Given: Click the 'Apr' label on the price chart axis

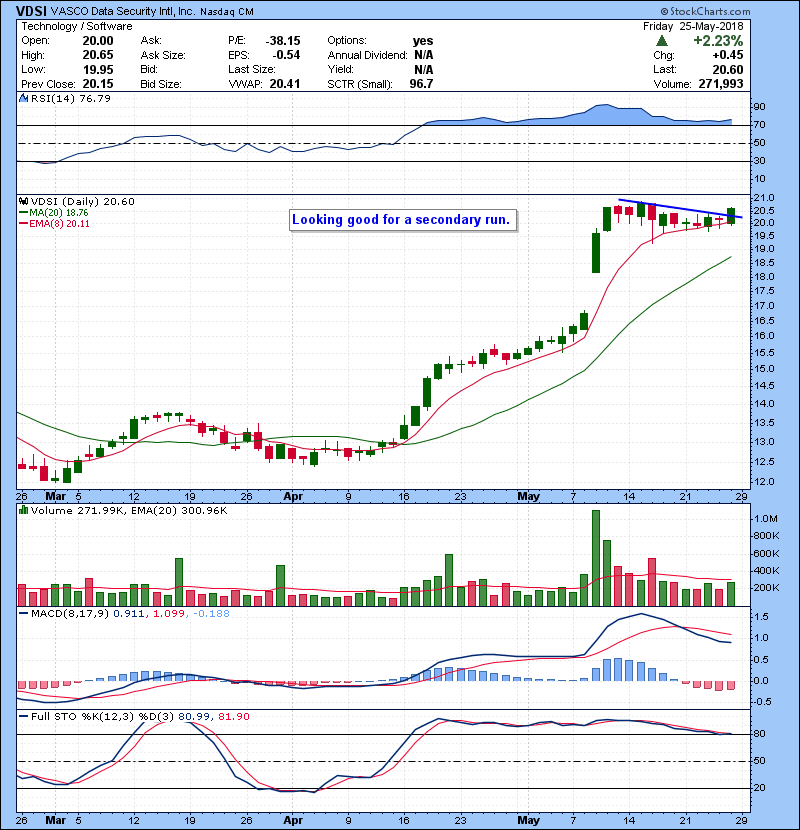Looking at the screenshot, I should (293, 496).
